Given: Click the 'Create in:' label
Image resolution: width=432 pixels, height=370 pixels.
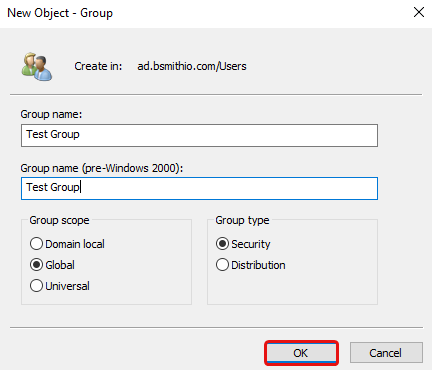Looking at the screenshot, I should 98,66.
